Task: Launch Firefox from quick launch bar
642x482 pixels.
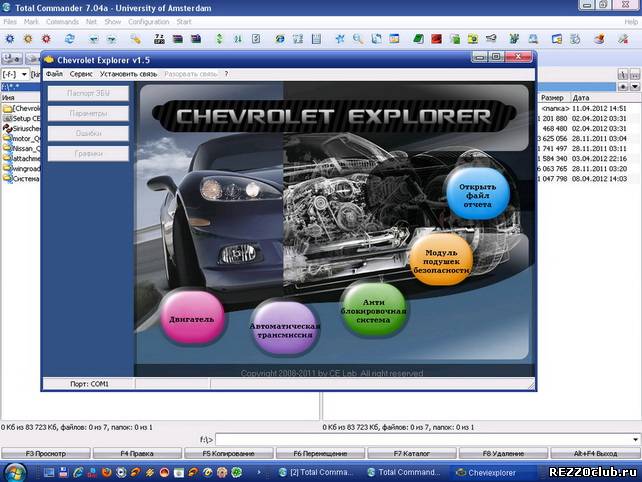Action: [x=106, y=473]
